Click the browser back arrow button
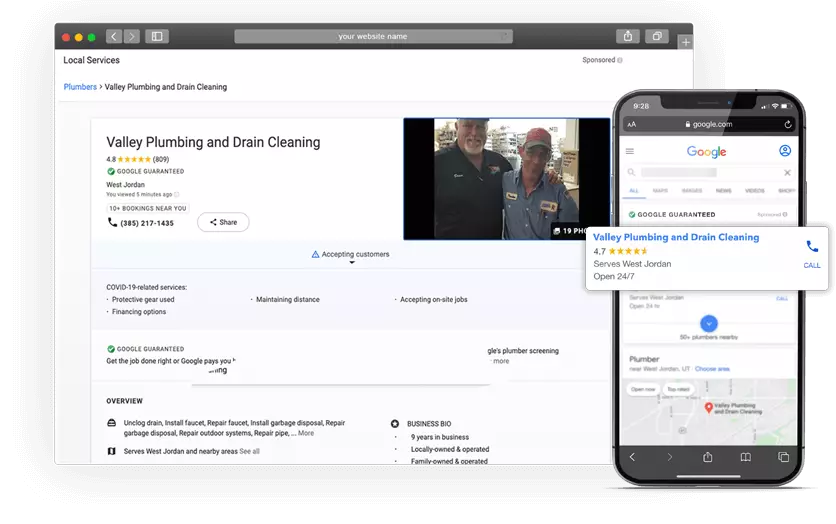836x524 pixels. [113, 36]
